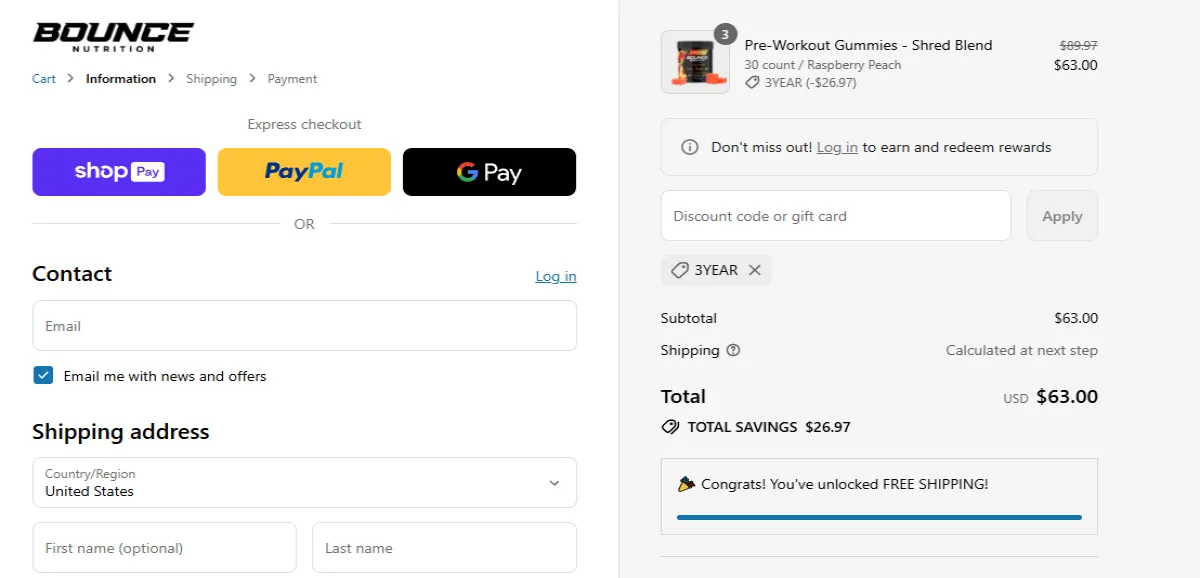Checkout using the PayPal express button
The image size is (1200, 578).
(x=304, y=171)
